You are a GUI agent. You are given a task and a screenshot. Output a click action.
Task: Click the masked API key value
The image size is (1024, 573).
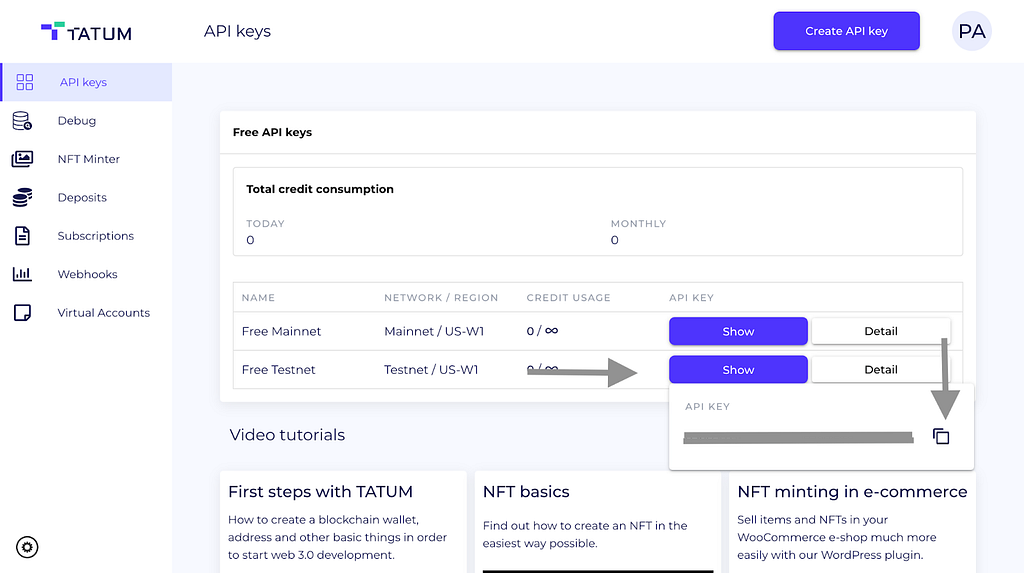tap(798, 437)
